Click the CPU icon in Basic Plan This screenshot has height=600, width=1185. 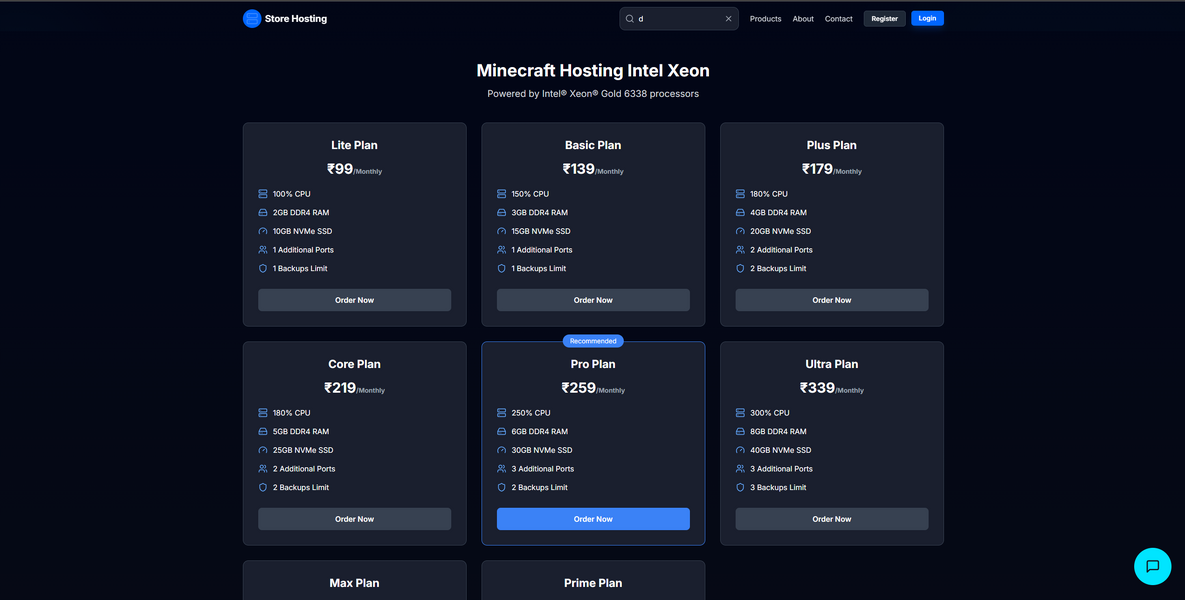[502, 194]
